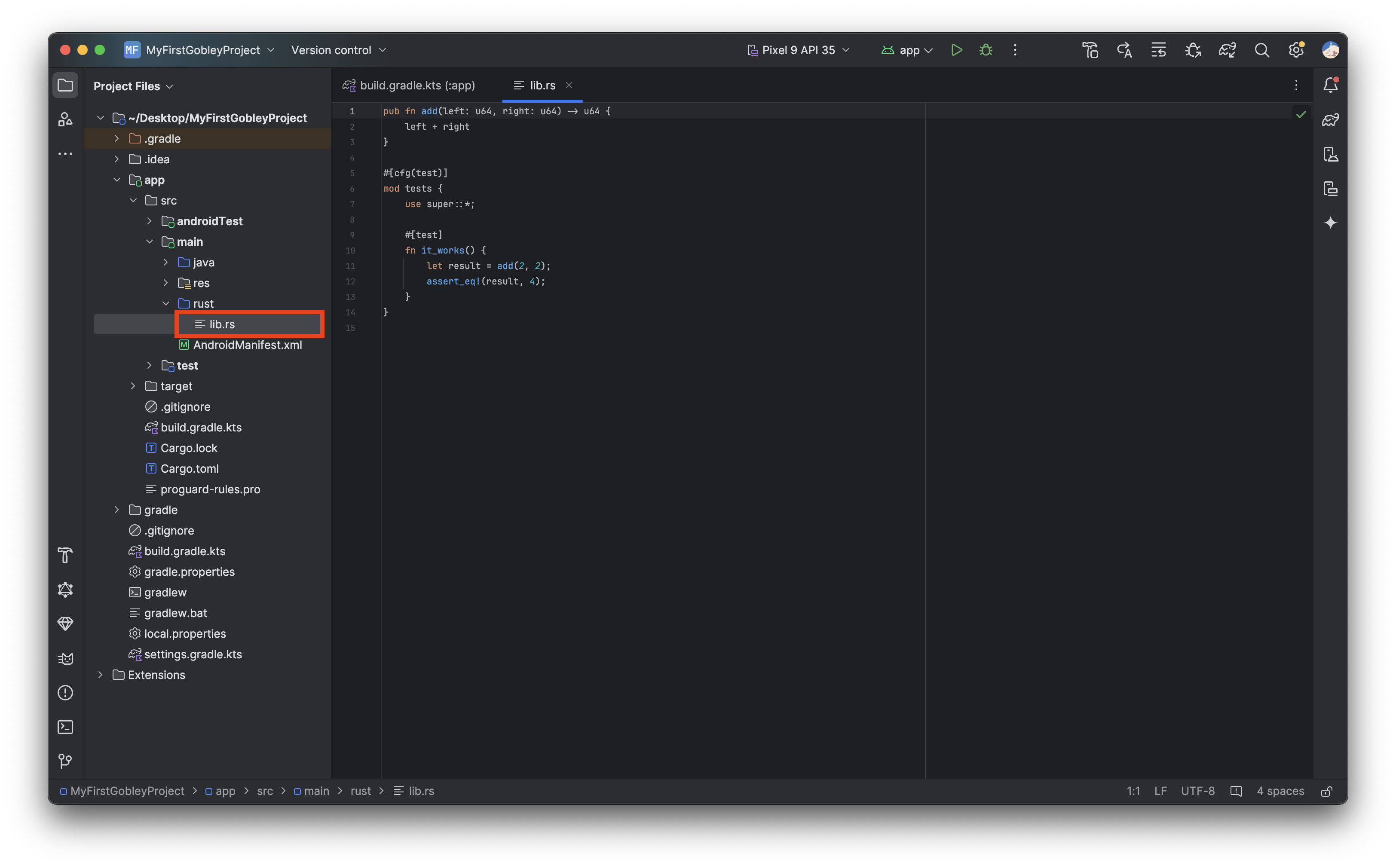
Task: Open the app run configuration dropdown
Action: pyautogui.click(x=907, y=50)
